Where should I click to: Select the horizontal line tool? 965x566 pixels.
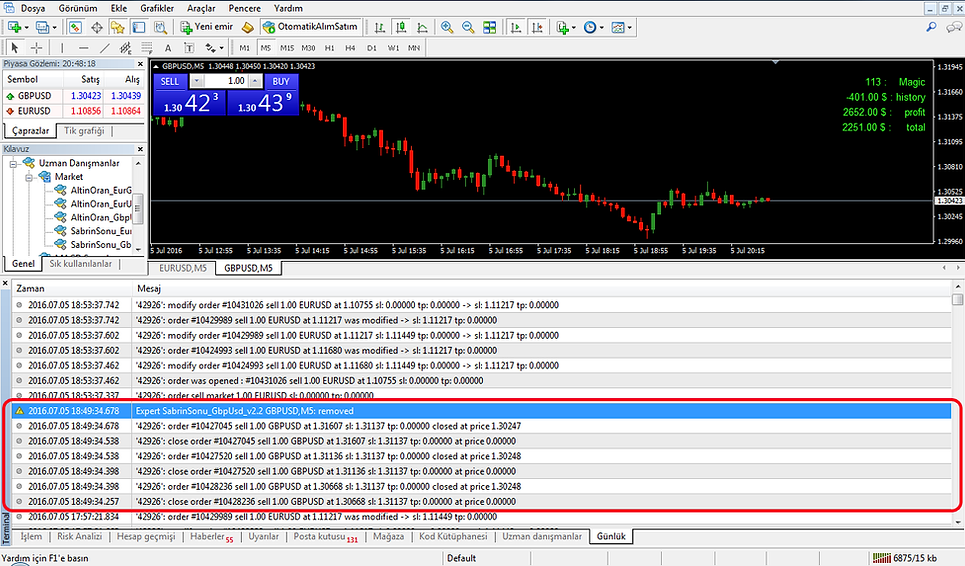coord(84,47)
